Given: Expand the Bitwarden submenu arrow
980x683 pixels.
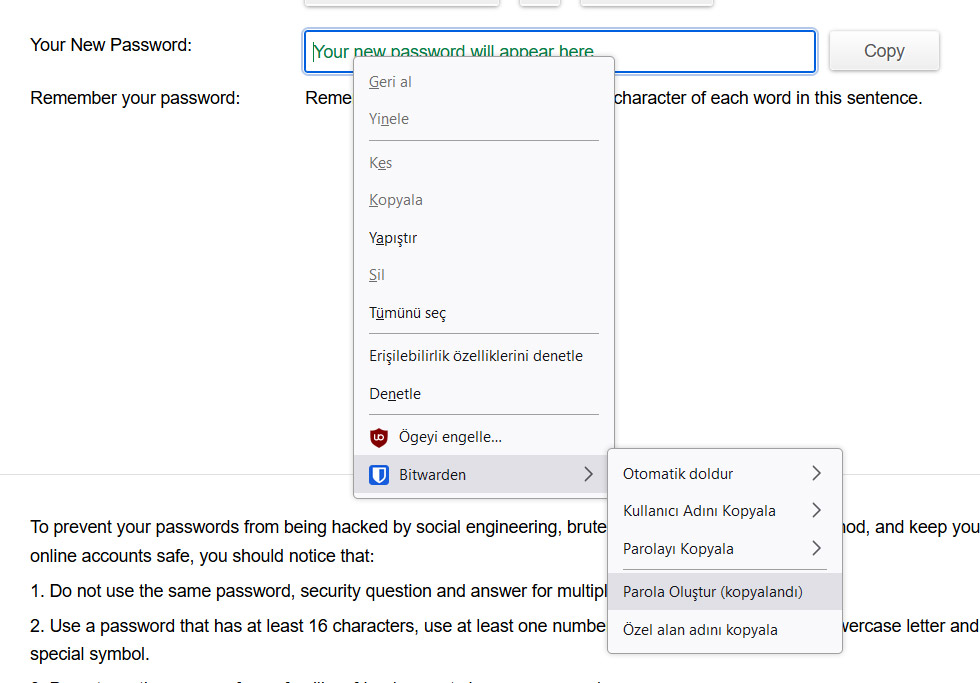Looking at the screenshot, I should (589, 474).
